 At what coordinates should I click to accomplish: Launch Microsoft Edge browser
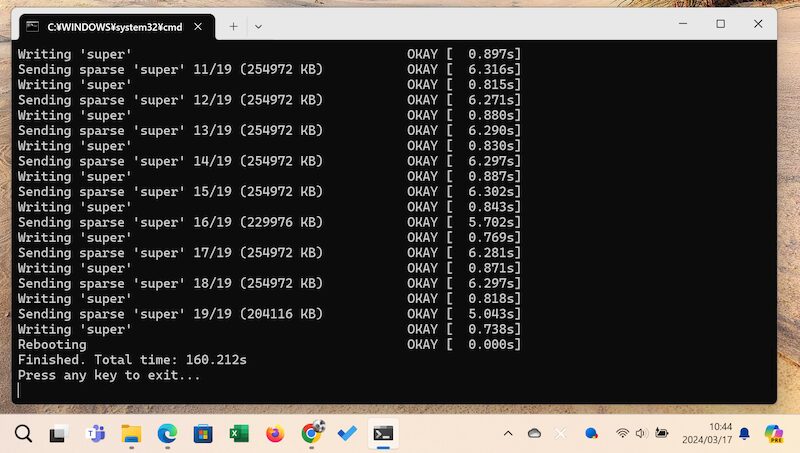tap(167, 433)
